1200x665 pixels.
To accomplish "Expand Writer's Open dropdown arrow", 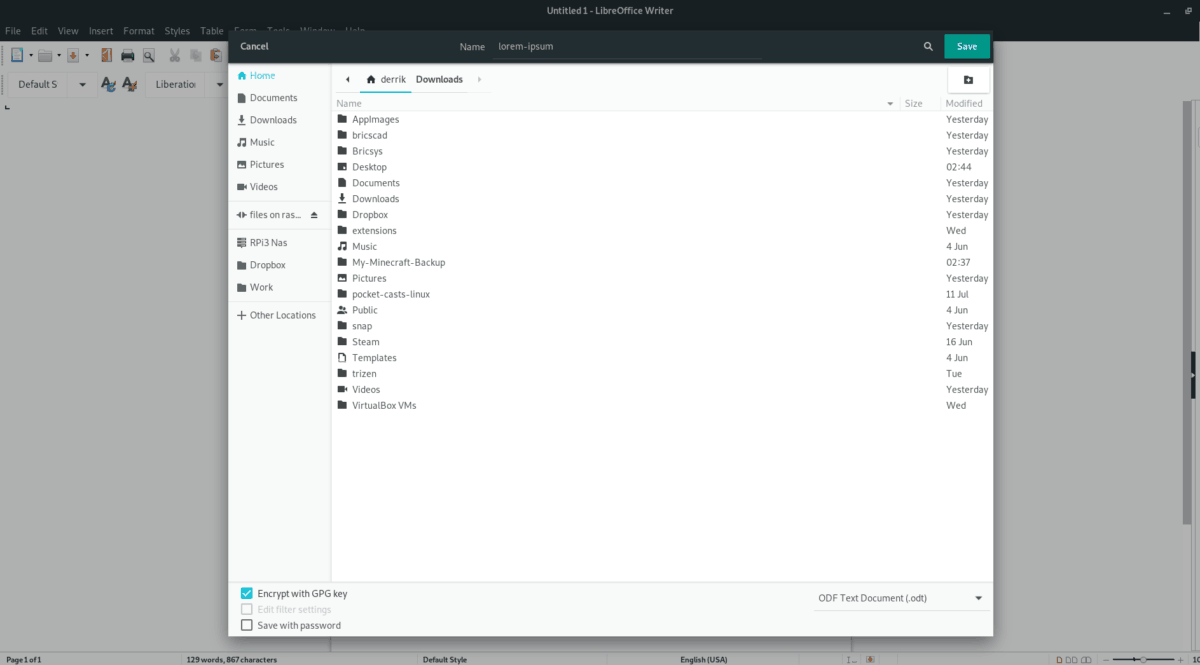I will tap(59, 55).
